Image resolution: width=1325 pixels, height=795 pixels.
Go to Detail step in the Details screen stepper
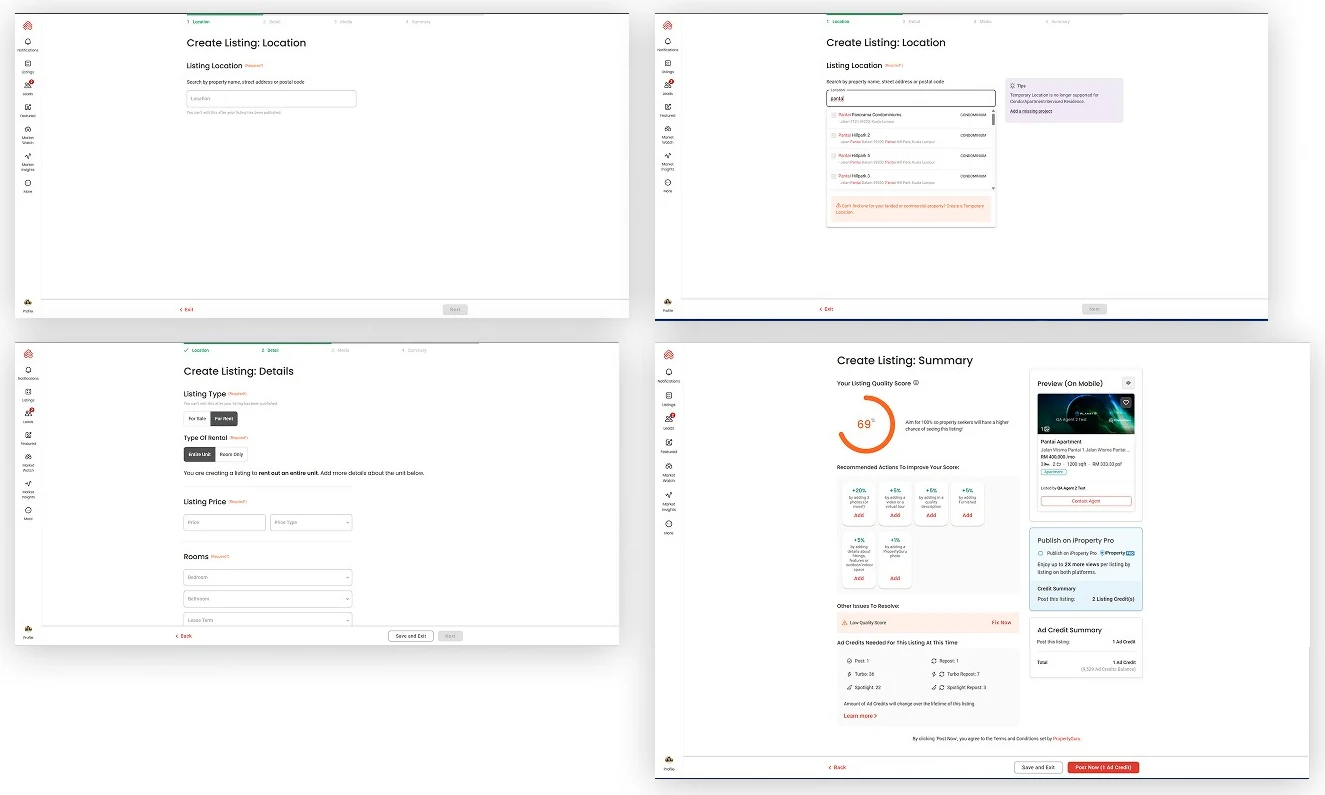click(271, 351)
